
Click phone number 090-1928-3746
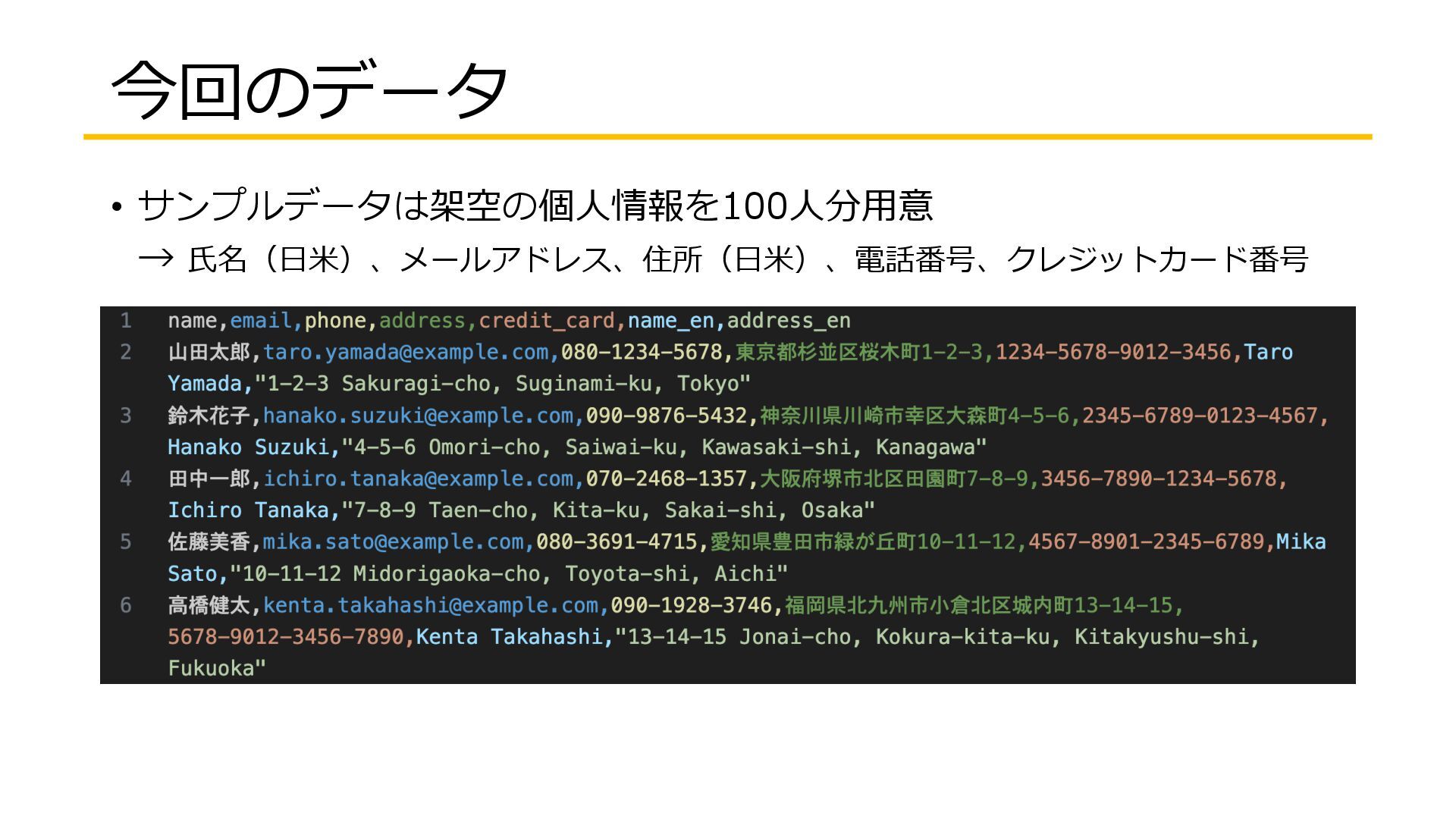(692, 605)
